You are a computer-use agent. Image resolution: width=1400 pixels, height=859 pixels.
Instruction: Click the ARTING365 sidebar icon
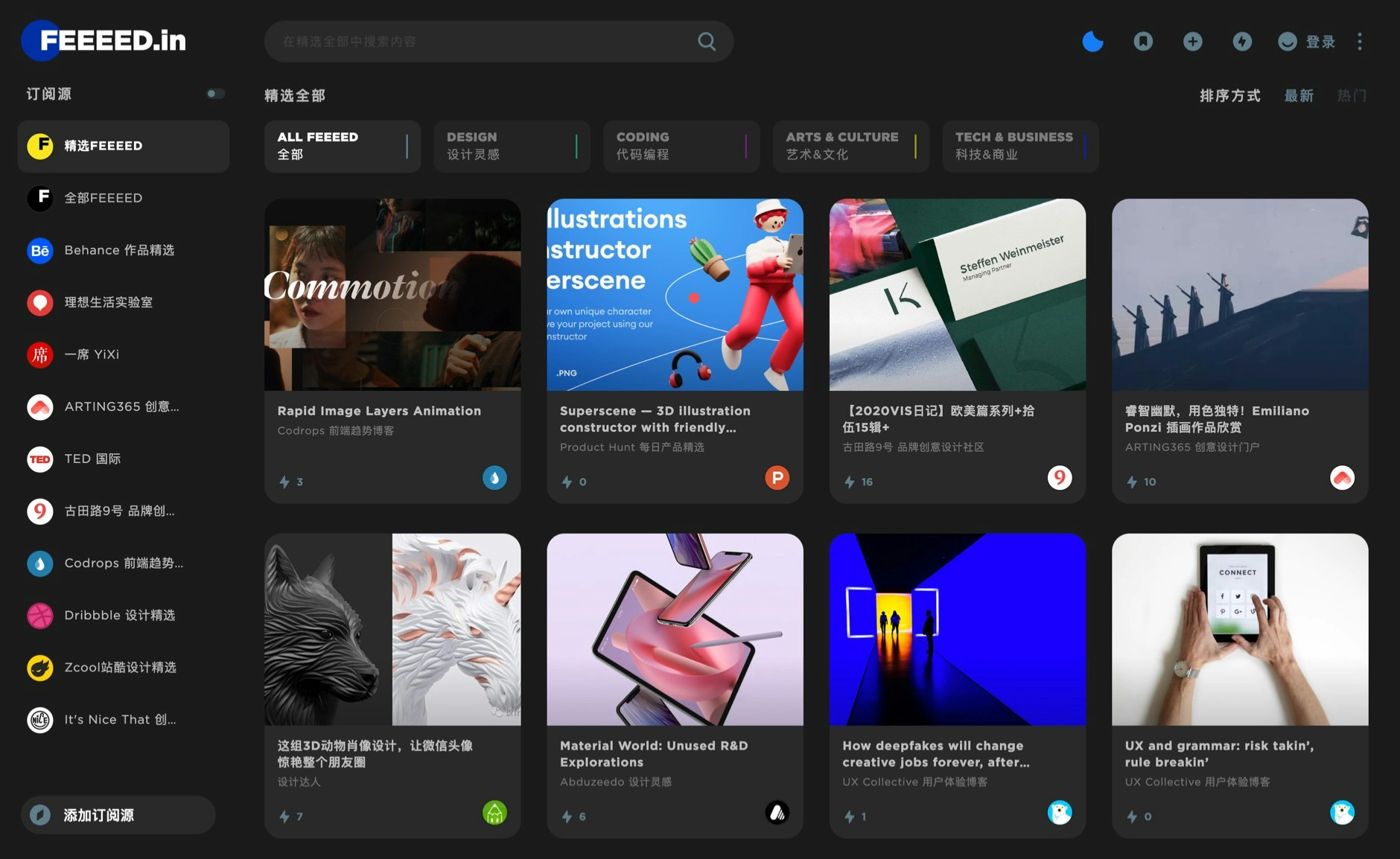(40, 406)
